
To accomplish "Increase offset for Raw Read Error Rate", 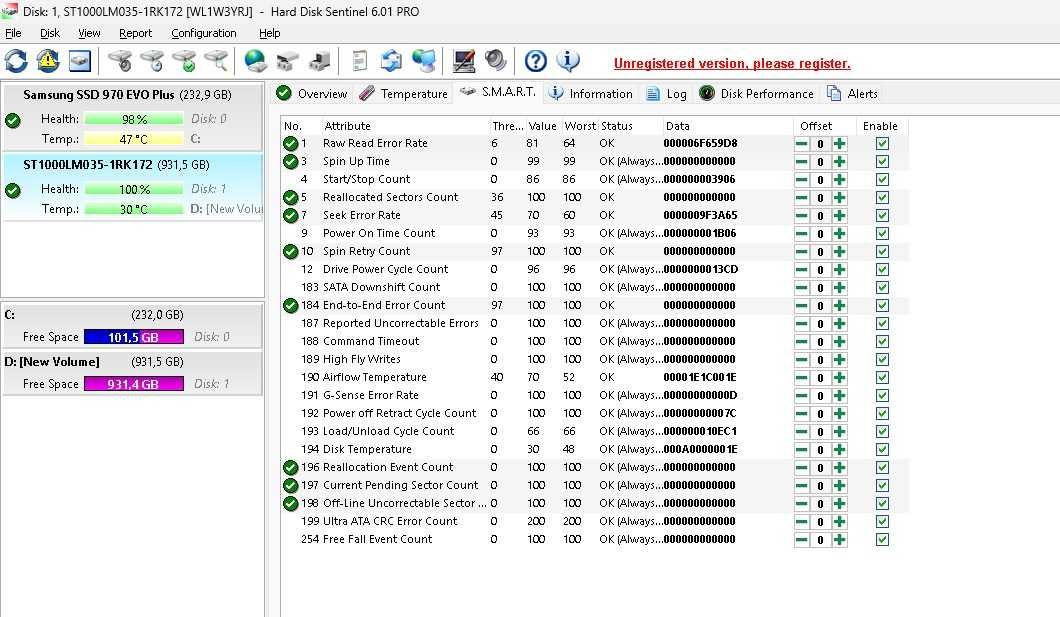I will tap(840, 143).
